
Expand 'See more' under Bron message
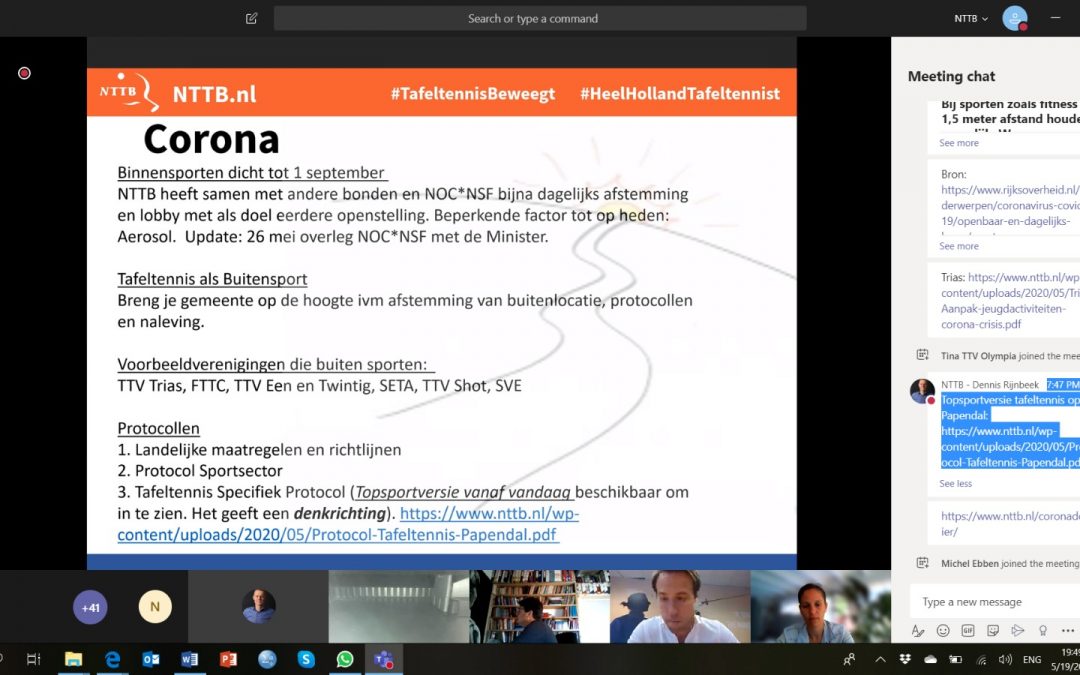pos(958,246)
